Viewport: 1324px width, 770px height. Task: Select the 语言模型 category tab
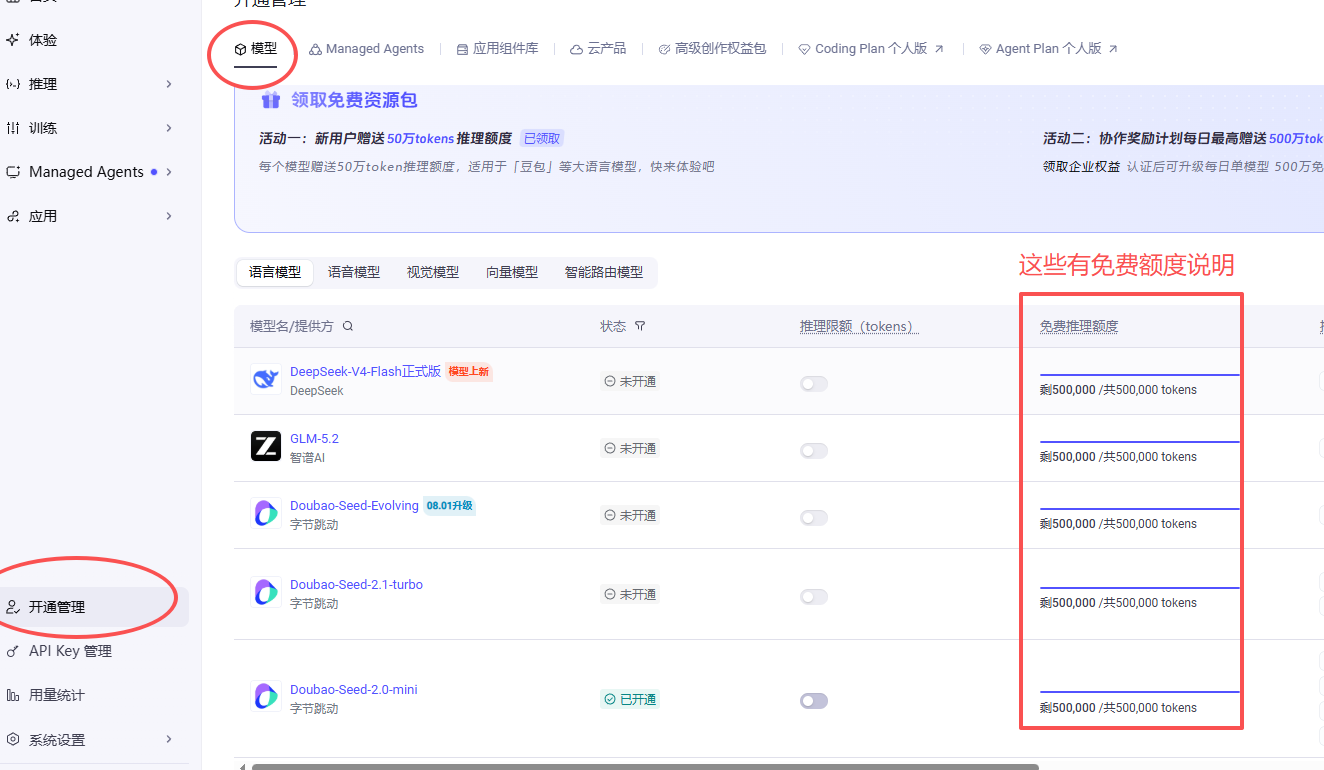(275, 272)
